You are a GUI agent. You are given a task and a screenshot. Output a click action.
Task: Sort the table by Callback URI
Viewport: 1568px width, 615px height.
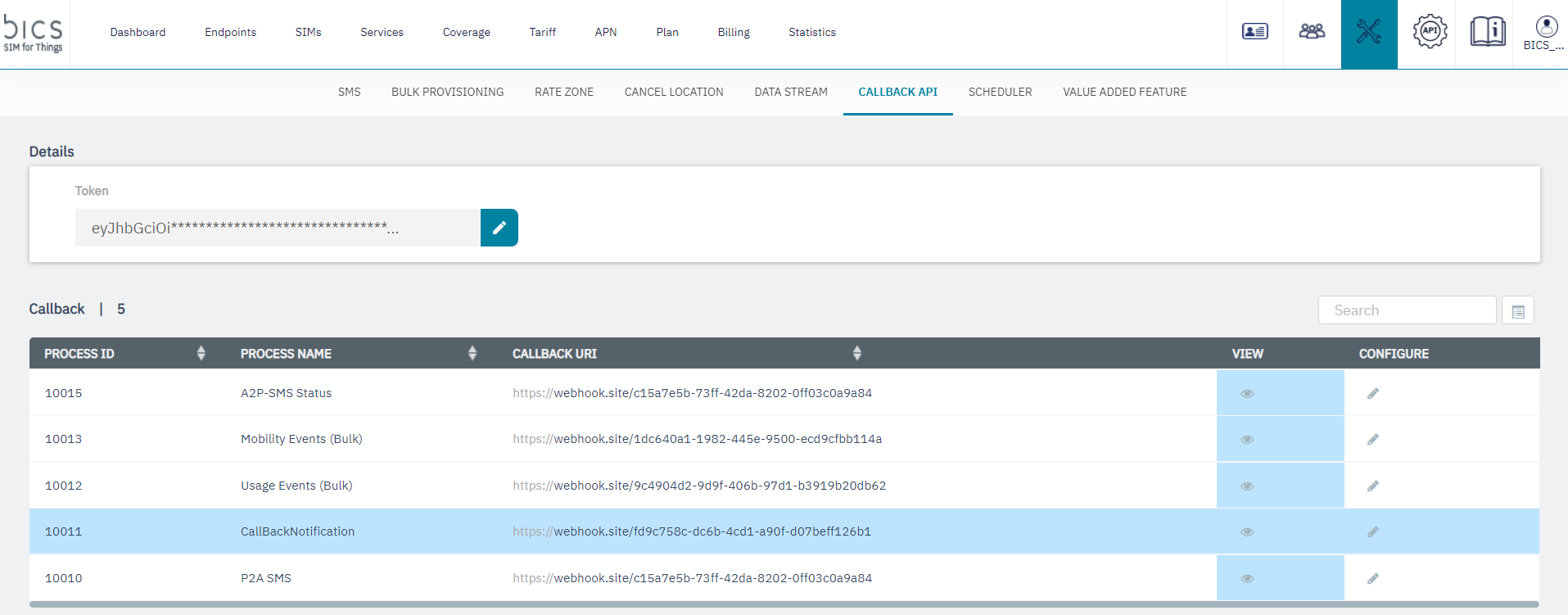pyautogui.click(x=856, y=354)
